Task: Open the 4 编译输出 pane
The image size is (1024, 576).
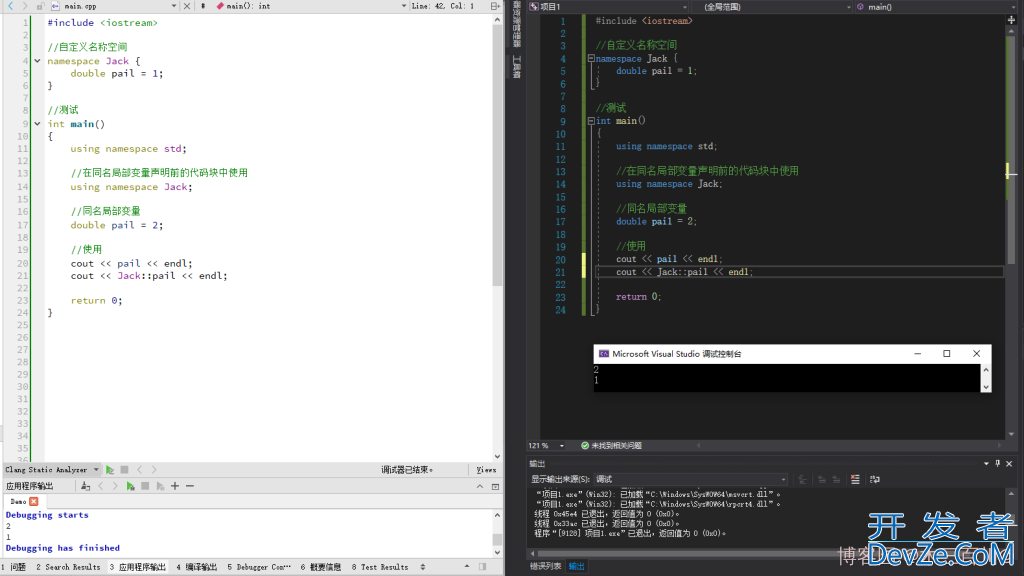Action: [x=197, y=567]
